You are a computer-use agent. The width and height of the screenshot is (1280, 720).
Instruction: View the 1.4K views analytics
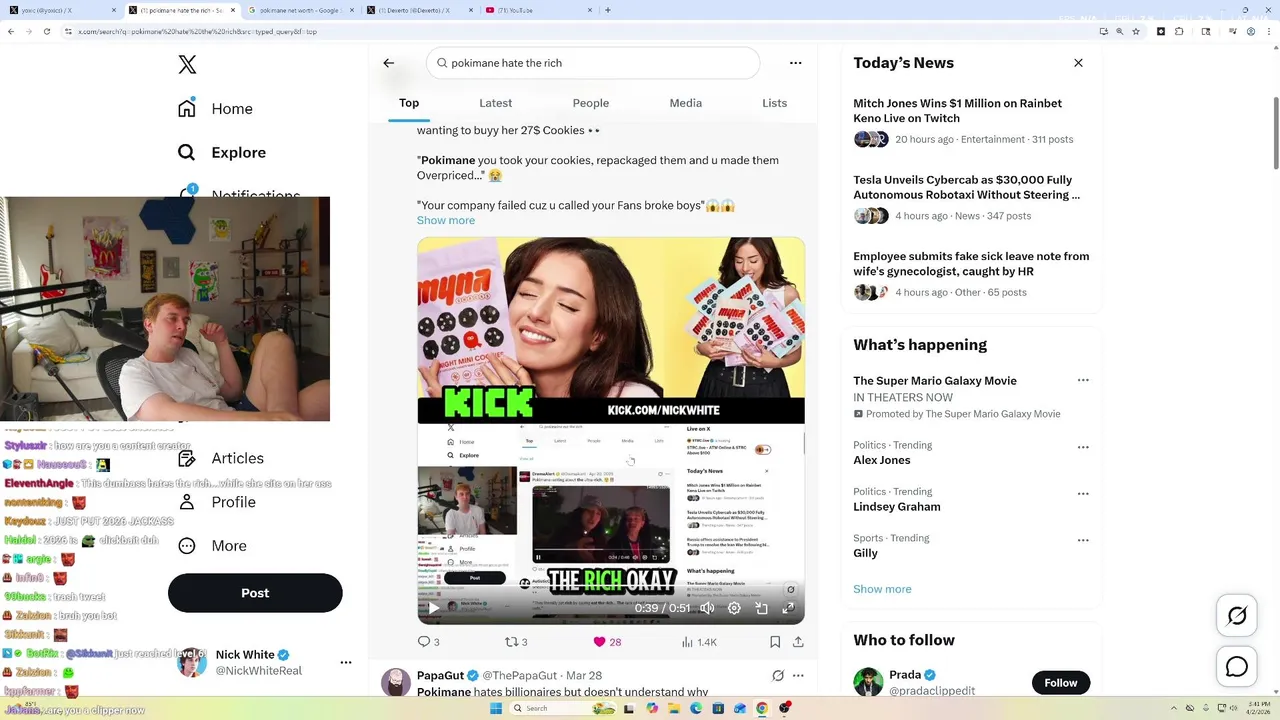click(699, 642)
